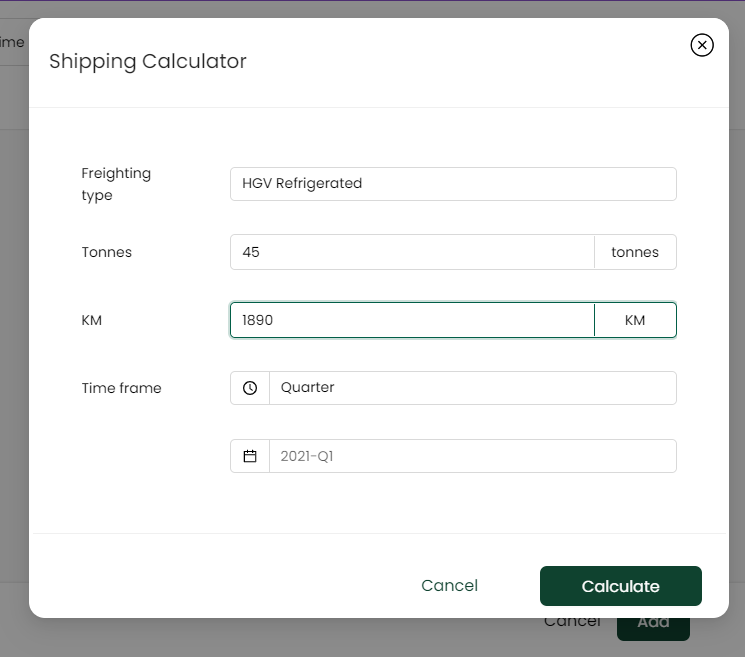
Task: Click the Freighting type label
Action: click(x=116, y=184)
